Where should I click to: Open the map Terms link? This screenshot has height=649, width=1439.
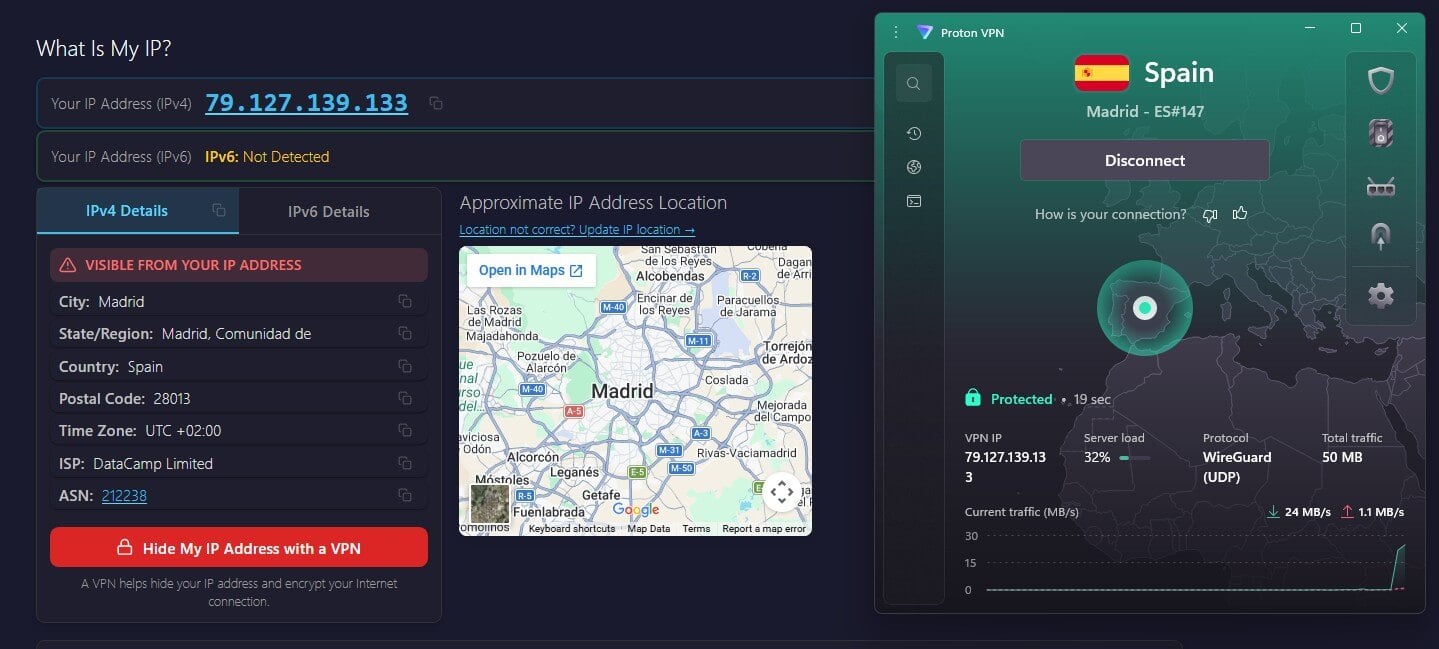pyautogui.click(x=696, y=529)
